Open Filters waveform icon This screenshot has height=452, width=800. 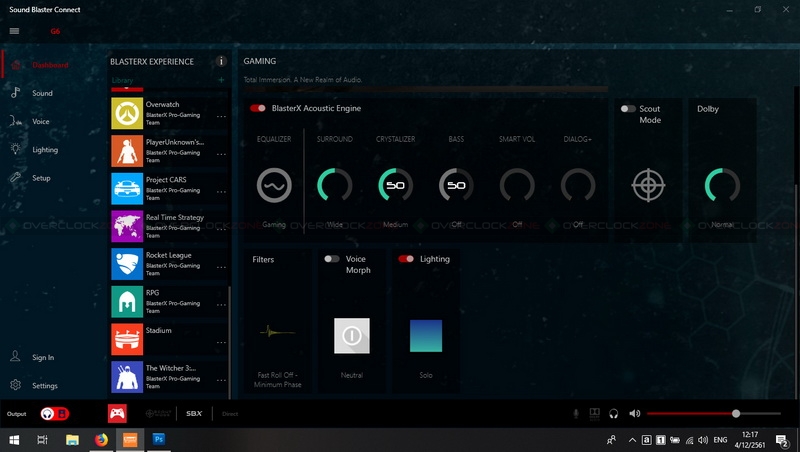point(277,332)
